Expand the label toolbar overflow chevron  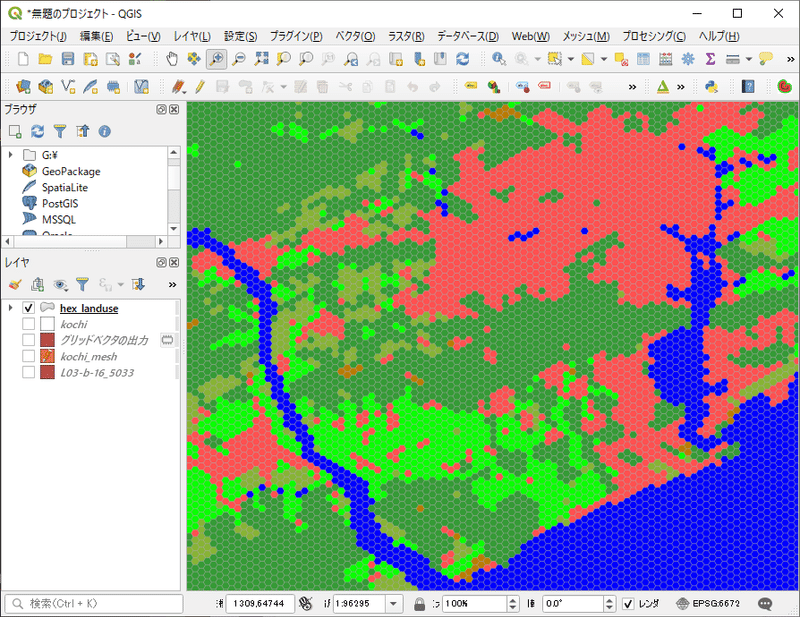(632, 87)
